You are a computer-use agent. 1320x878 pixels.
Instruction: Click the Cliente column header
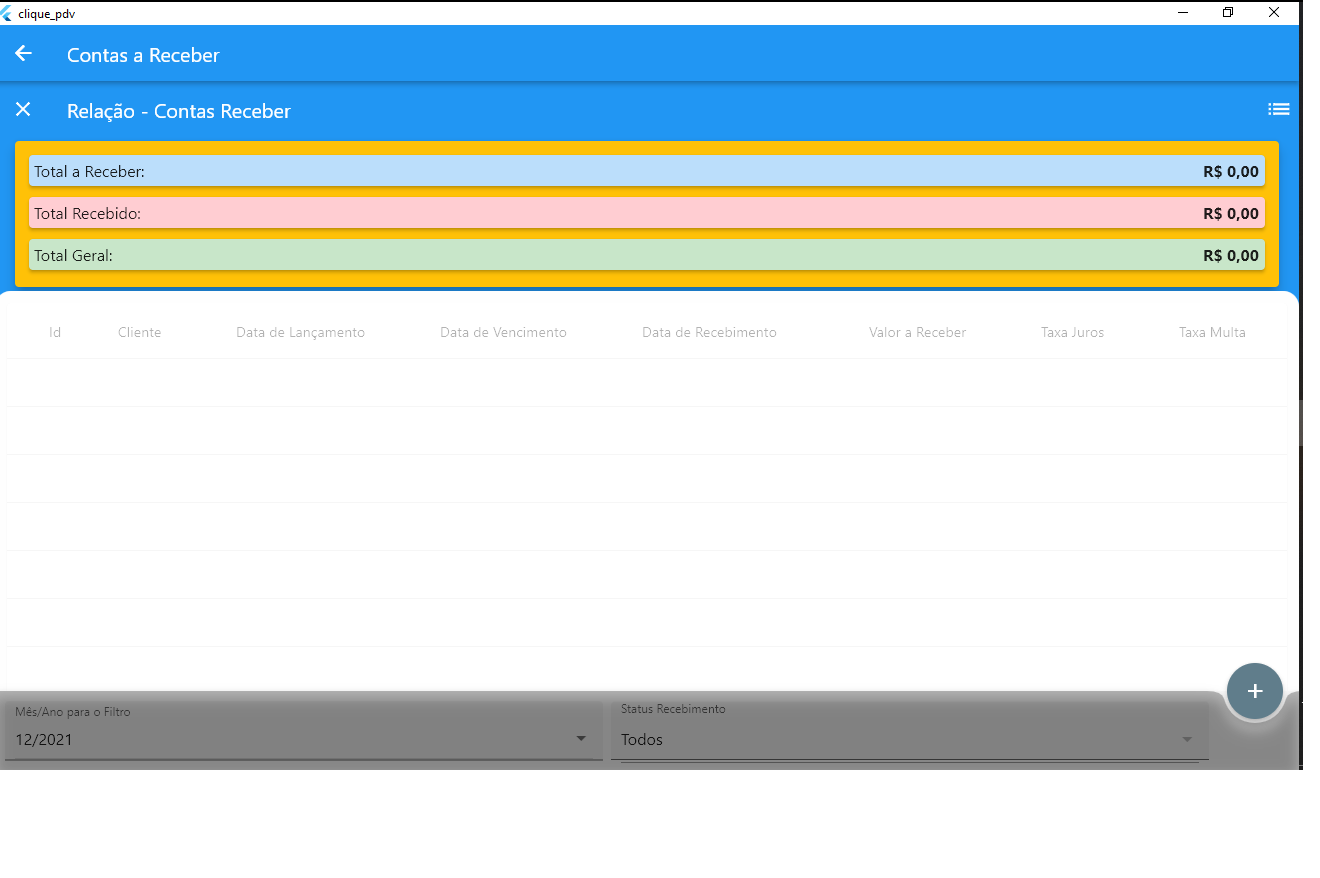pos(139,332)
